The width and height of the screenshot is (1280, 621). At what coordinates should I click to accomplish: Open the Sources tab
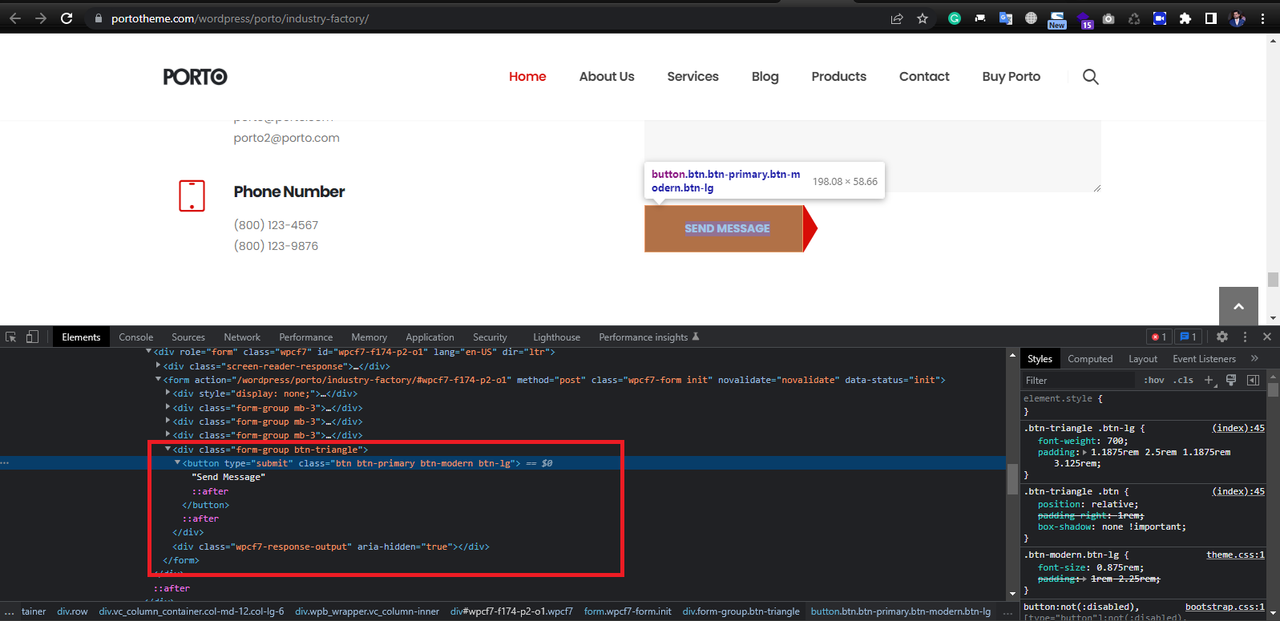(188, 337)
